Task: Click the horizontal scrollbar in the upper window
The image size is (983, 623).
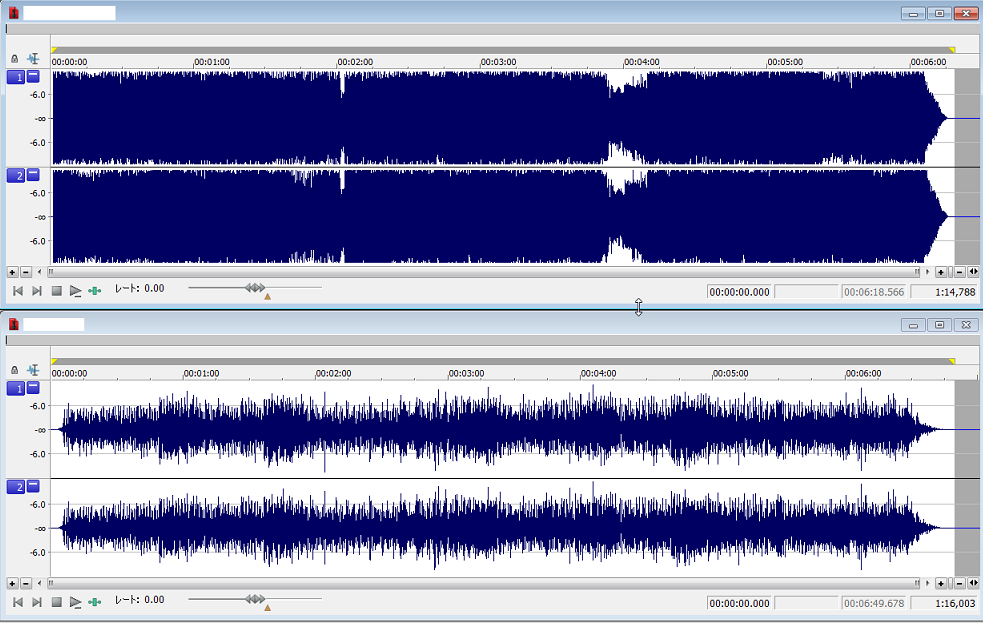Action: click(x=484, y=272)
